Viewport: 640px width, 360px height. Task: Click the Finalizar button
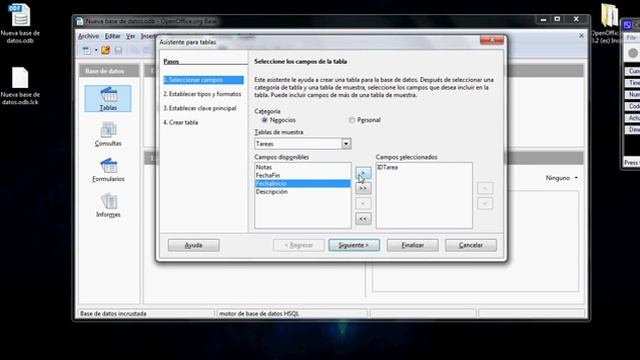point(412,245)
